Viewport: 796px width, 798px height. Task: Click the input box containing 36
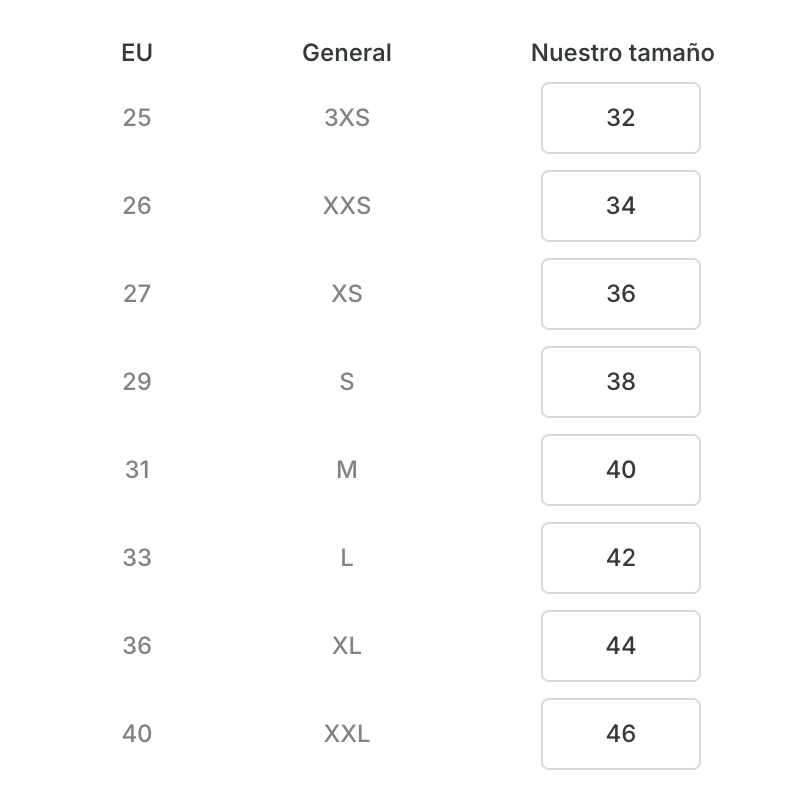(620, 294)
